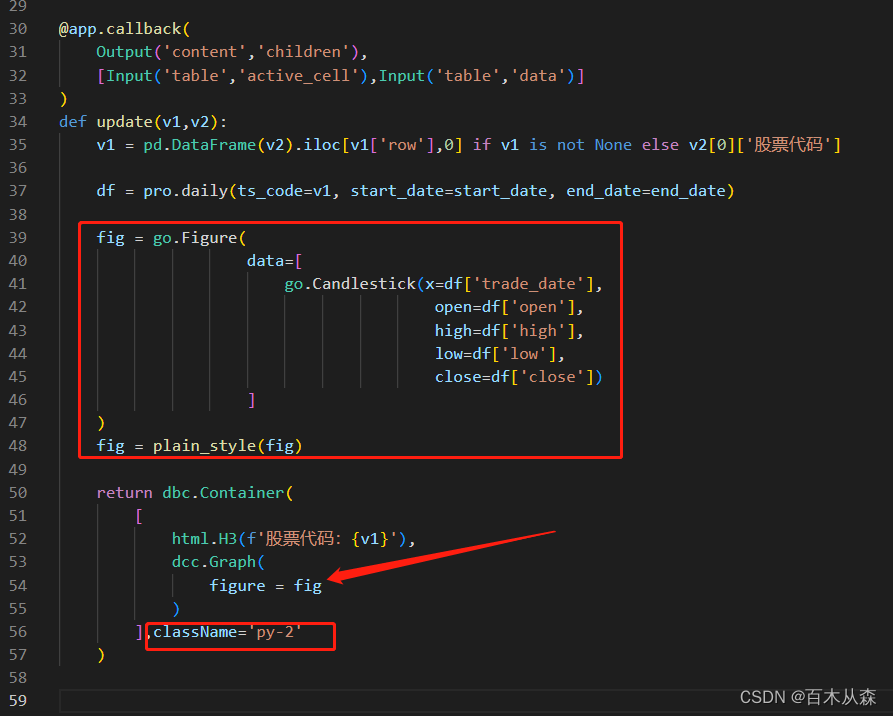The image size is (893, 716).
Task: Click Graph in dcc.Graph
Action: [x=232, y=562]
